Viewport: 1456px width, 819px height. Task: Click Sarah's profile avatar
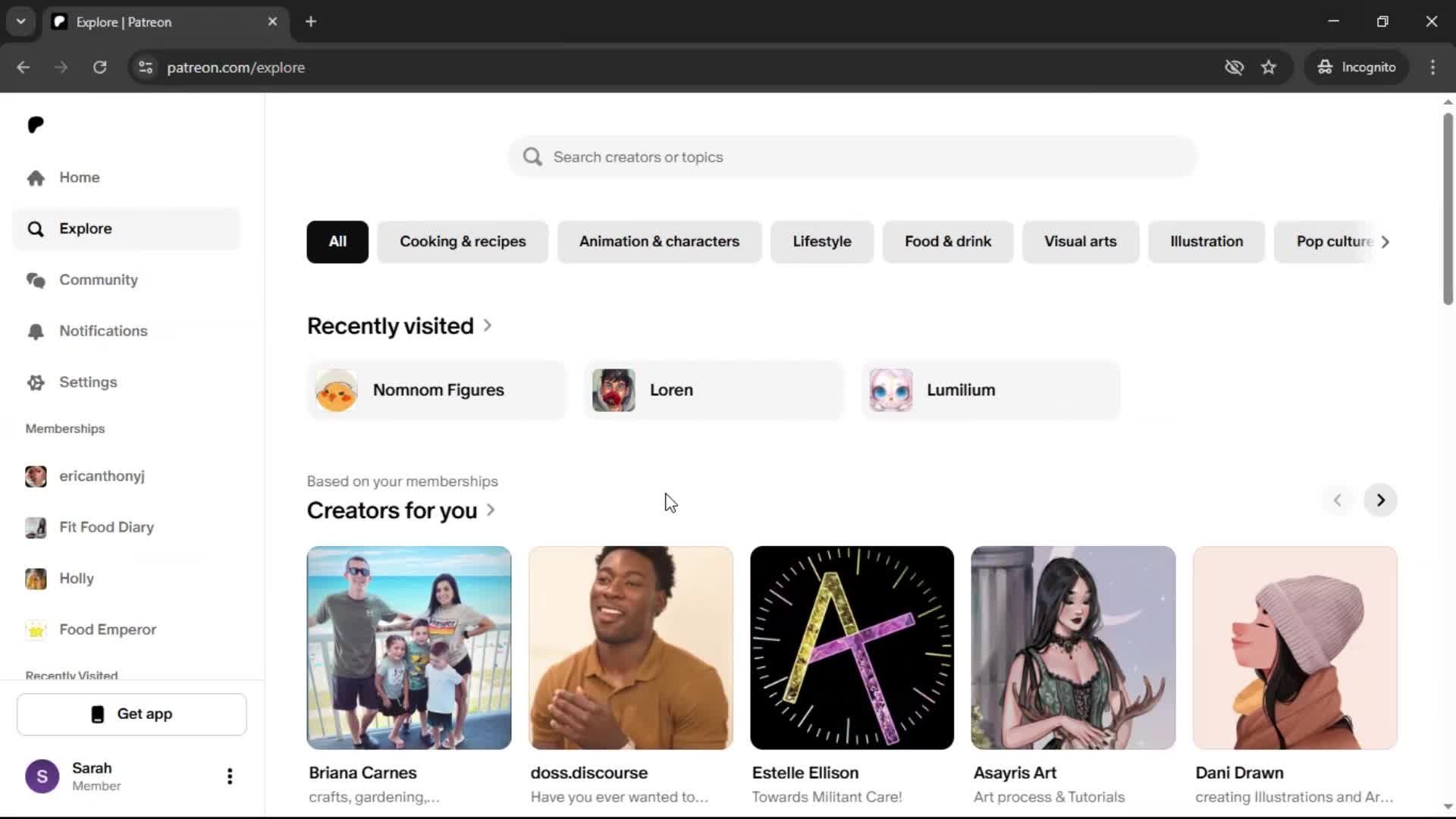[x=42, y=777]
